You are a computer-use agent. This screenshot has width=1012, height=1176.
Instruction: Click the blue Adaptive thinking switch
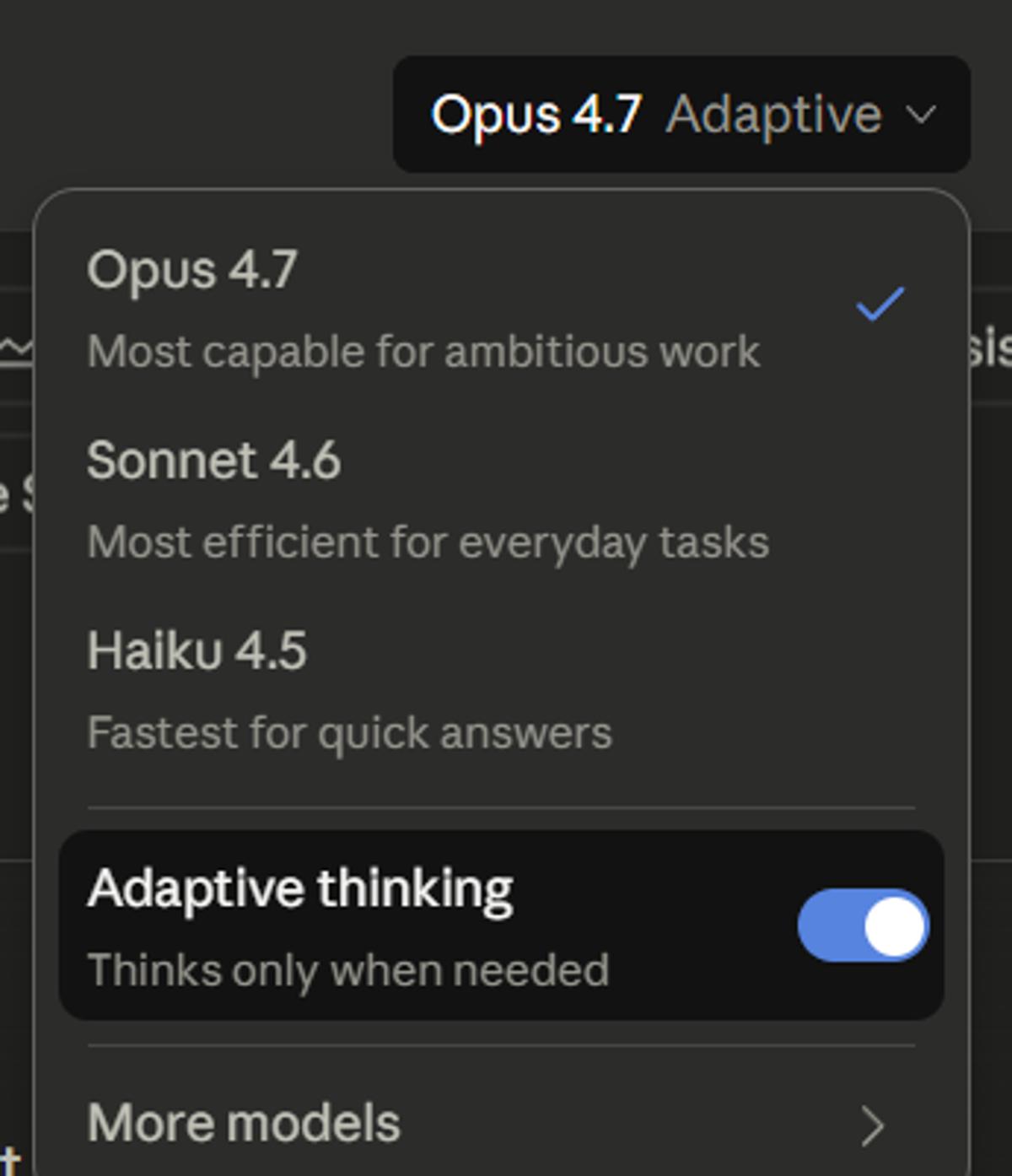coord(863,925)
